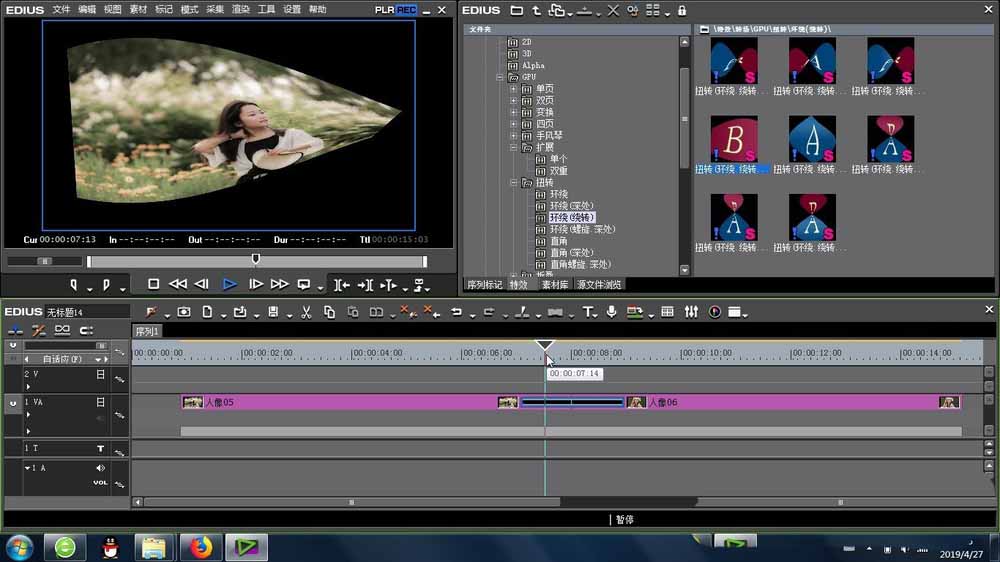This screenshot has height=562, width=1000.
Task: Toggle the insert/overwrite mode icon in the timeline header
Action: (x=15, y=330)
